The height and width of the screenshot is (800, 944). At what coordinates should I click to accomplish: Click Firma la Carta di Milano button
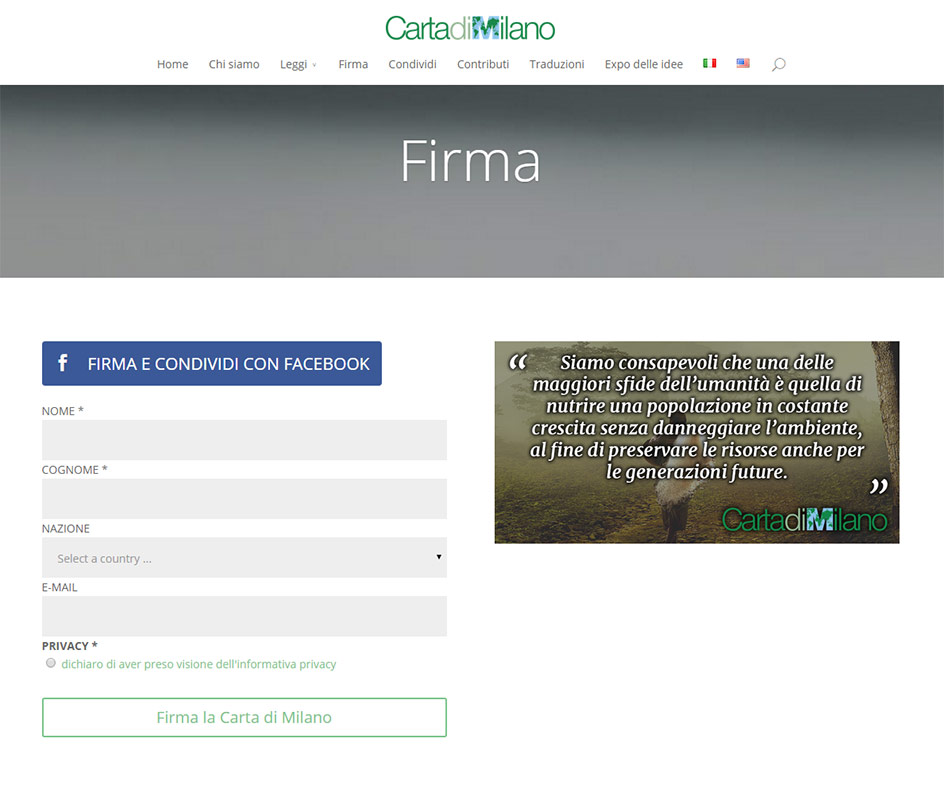[x=244, y=718]
